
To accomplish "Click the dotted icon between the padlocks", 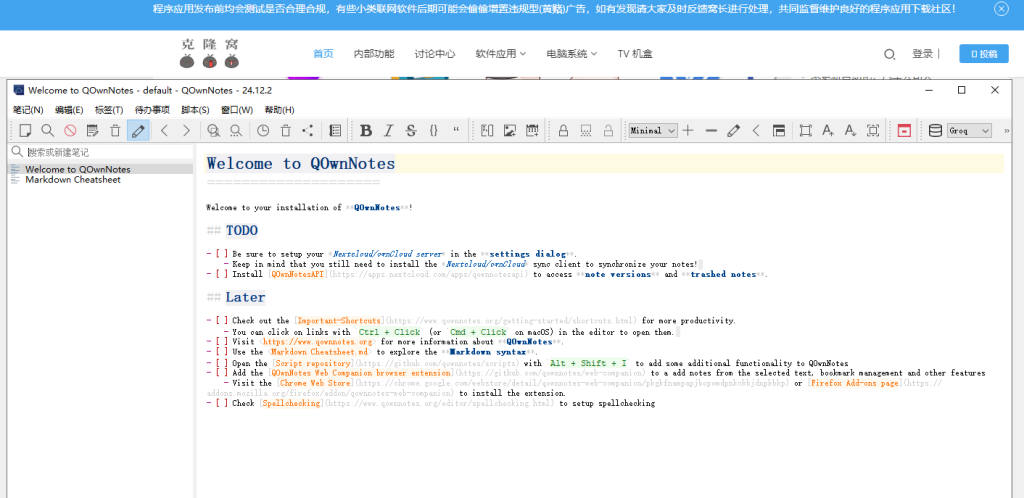I will 586,131.
